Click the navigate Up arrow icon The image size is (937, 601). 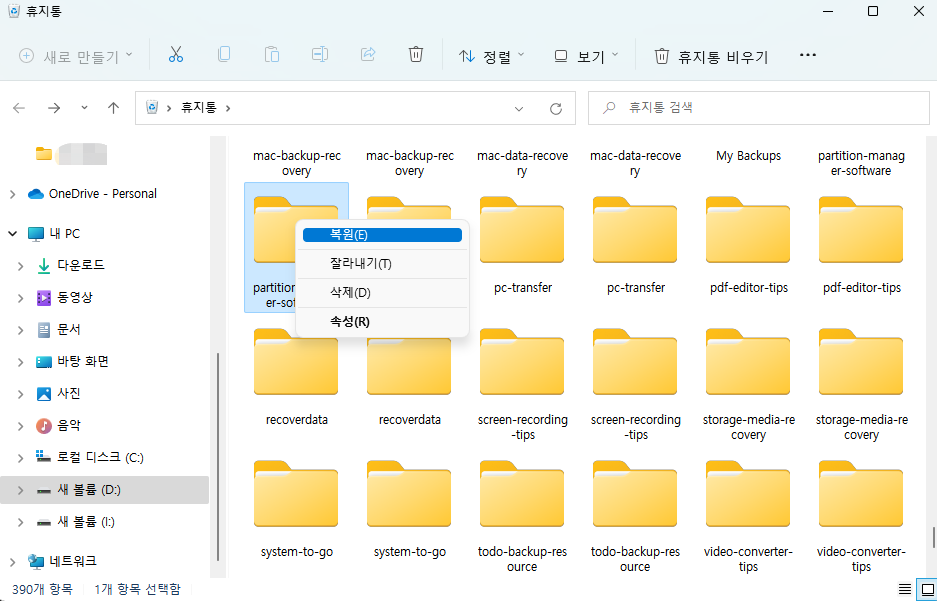(113, 108)
